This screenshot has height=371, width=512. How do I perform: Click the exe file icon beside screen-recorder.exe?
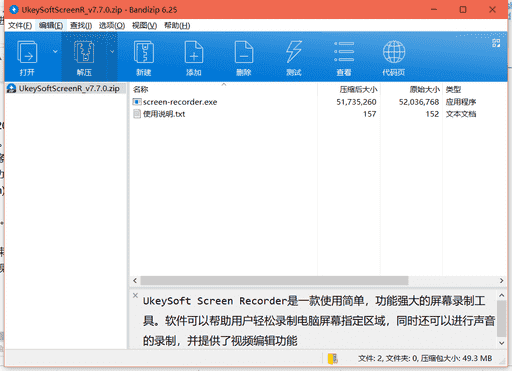click(x=137, y=102)
